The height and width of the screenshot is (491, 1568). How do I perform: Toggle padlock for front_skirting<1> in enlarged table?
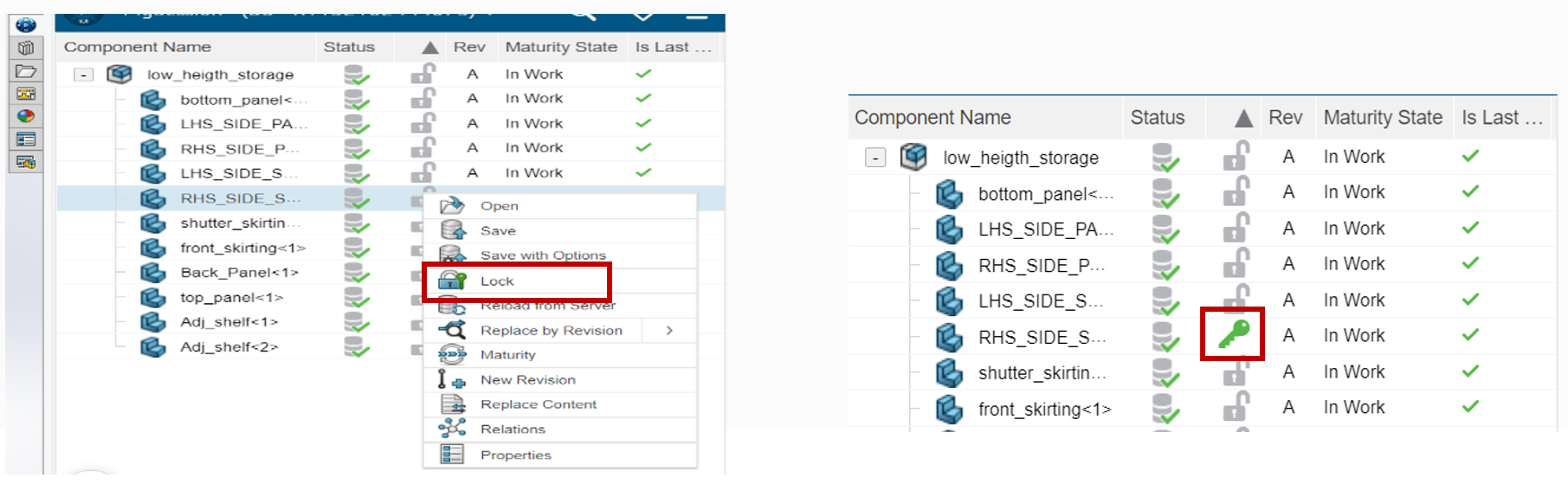1236,407
